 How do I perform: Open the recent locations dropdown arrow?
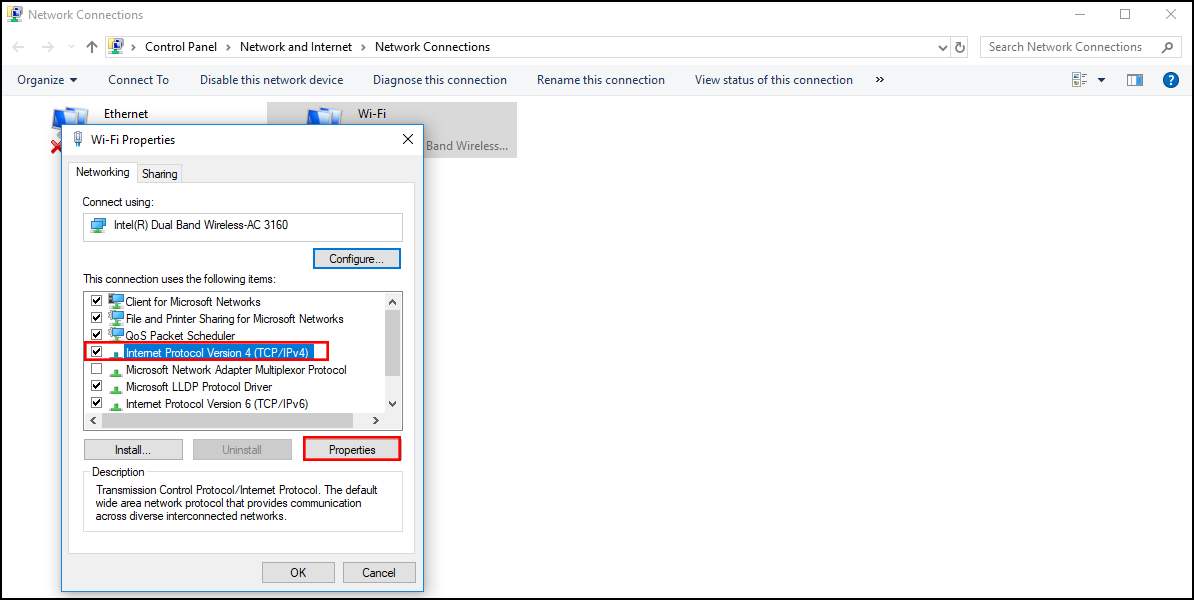(x=72, y=47)
